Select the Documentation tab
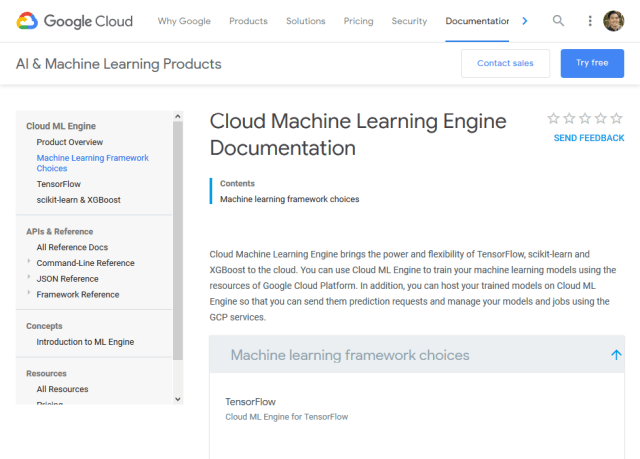The height and width of the screenshot is (459, 640). pyautogui.click(x=477, y=21)
